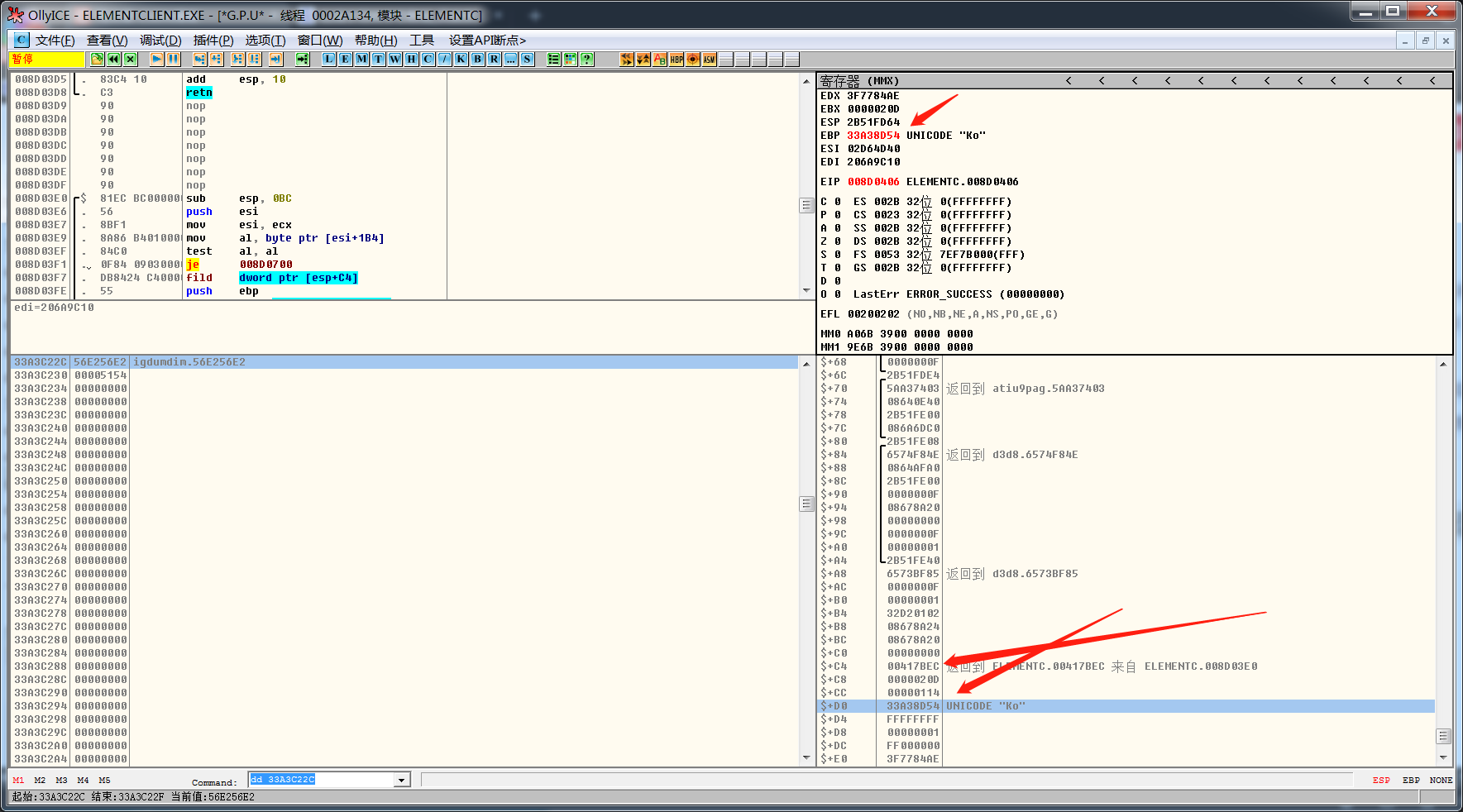Set stack addressing to NONE

click(x=1441, y=780)
